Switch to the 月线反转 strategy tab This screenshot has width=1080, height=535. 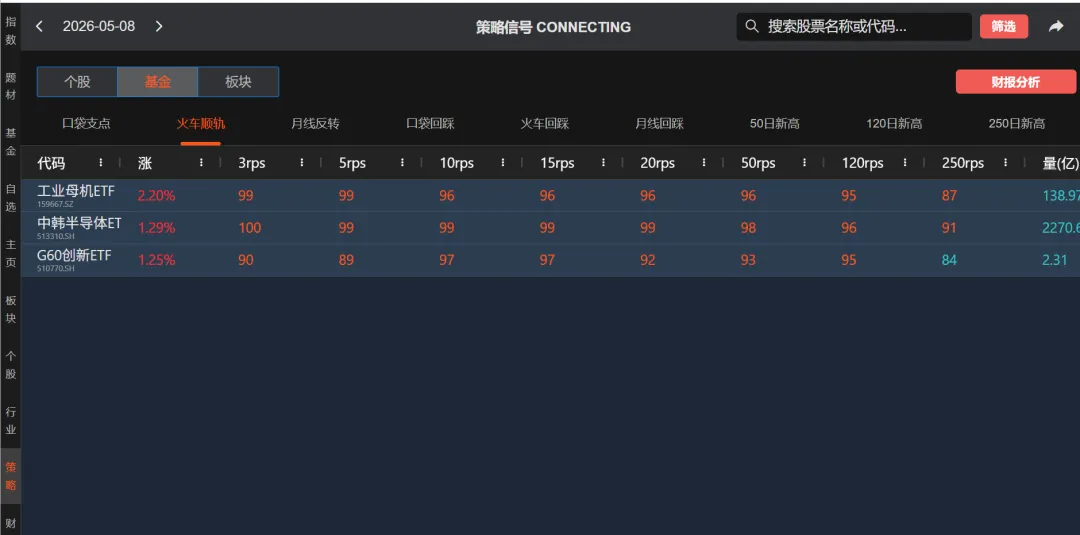point(315,124)
